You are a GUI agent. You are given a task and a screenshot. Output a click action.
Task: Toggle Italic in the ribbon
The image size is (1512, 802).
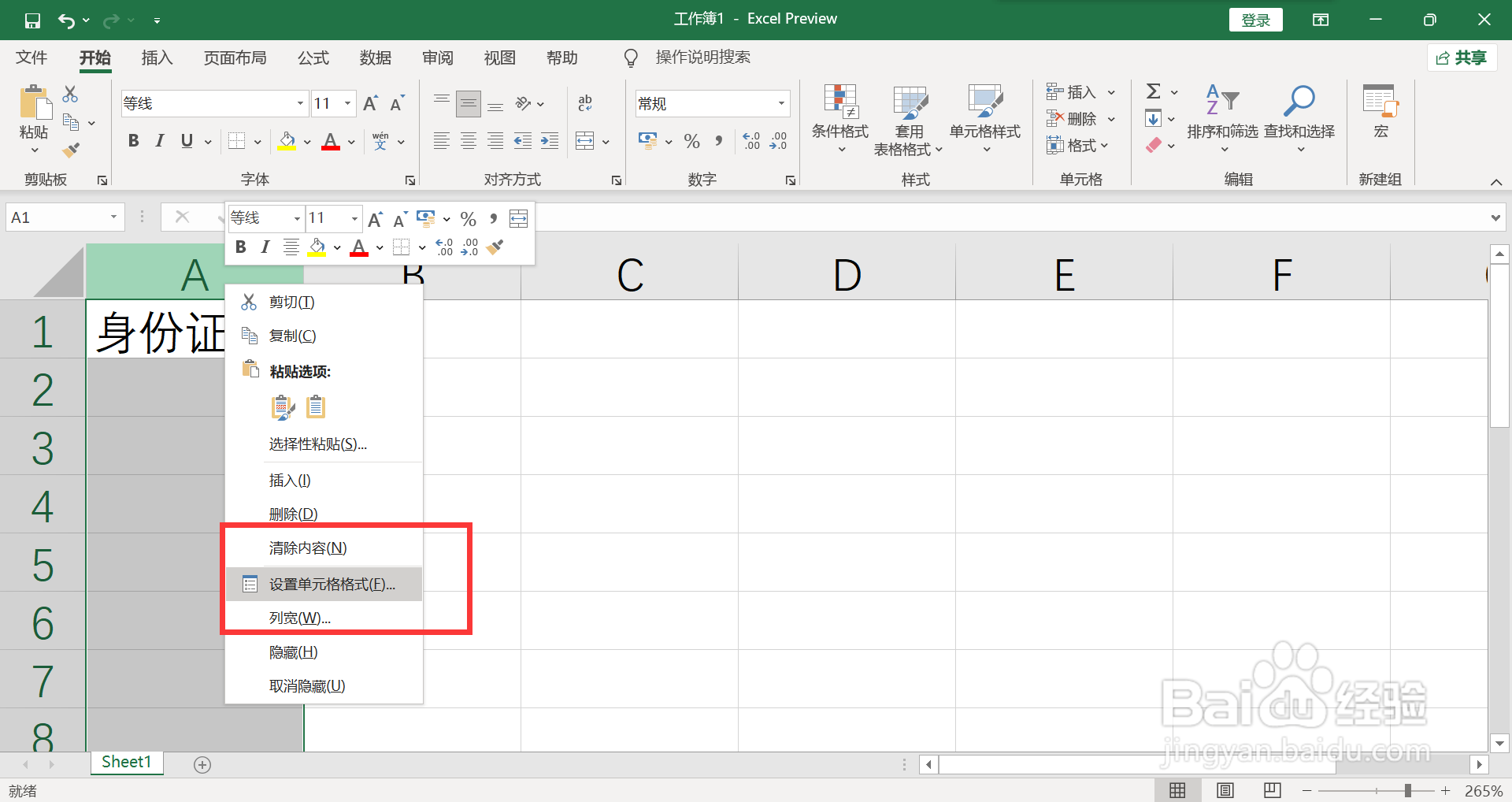160,141
